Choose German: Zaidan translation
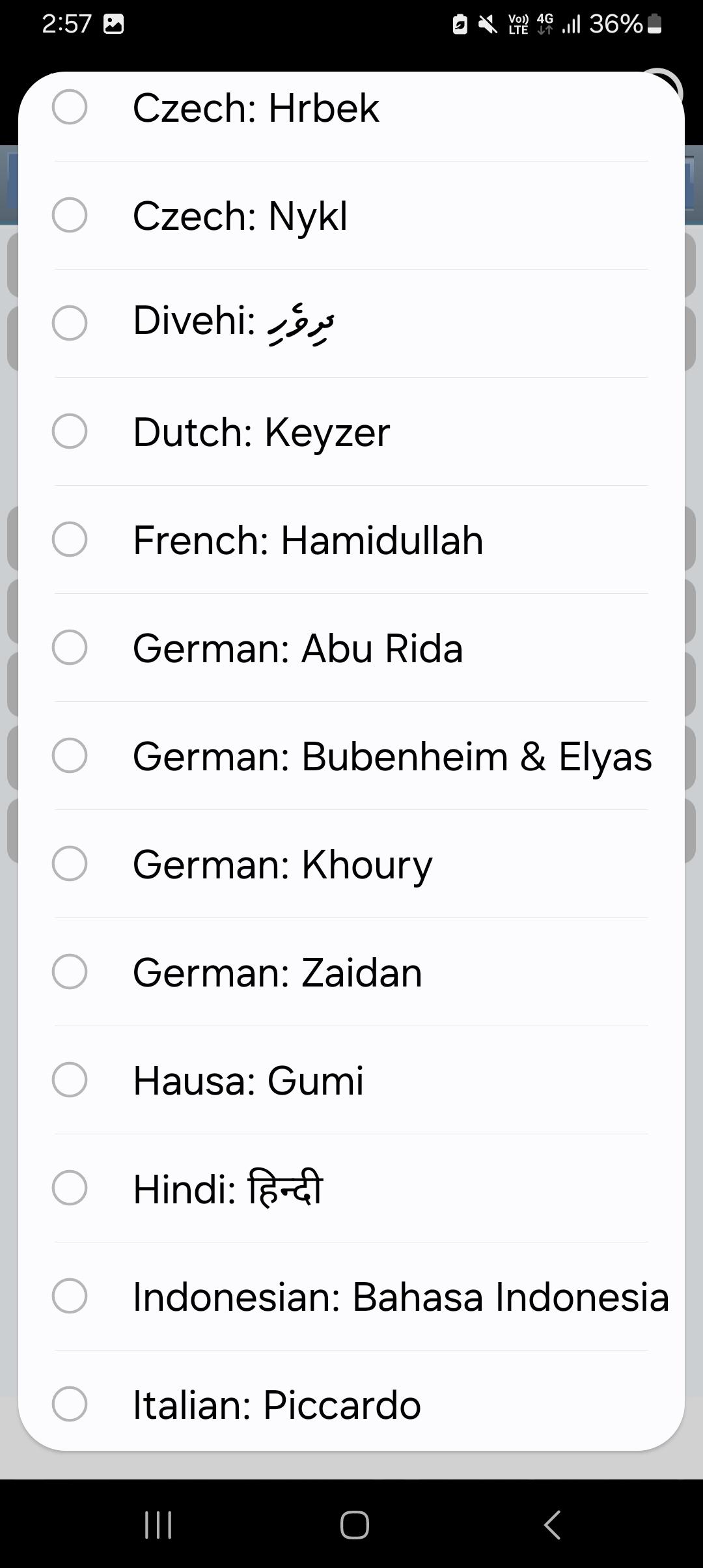The image size is (703, 1568). click(70, 972)
